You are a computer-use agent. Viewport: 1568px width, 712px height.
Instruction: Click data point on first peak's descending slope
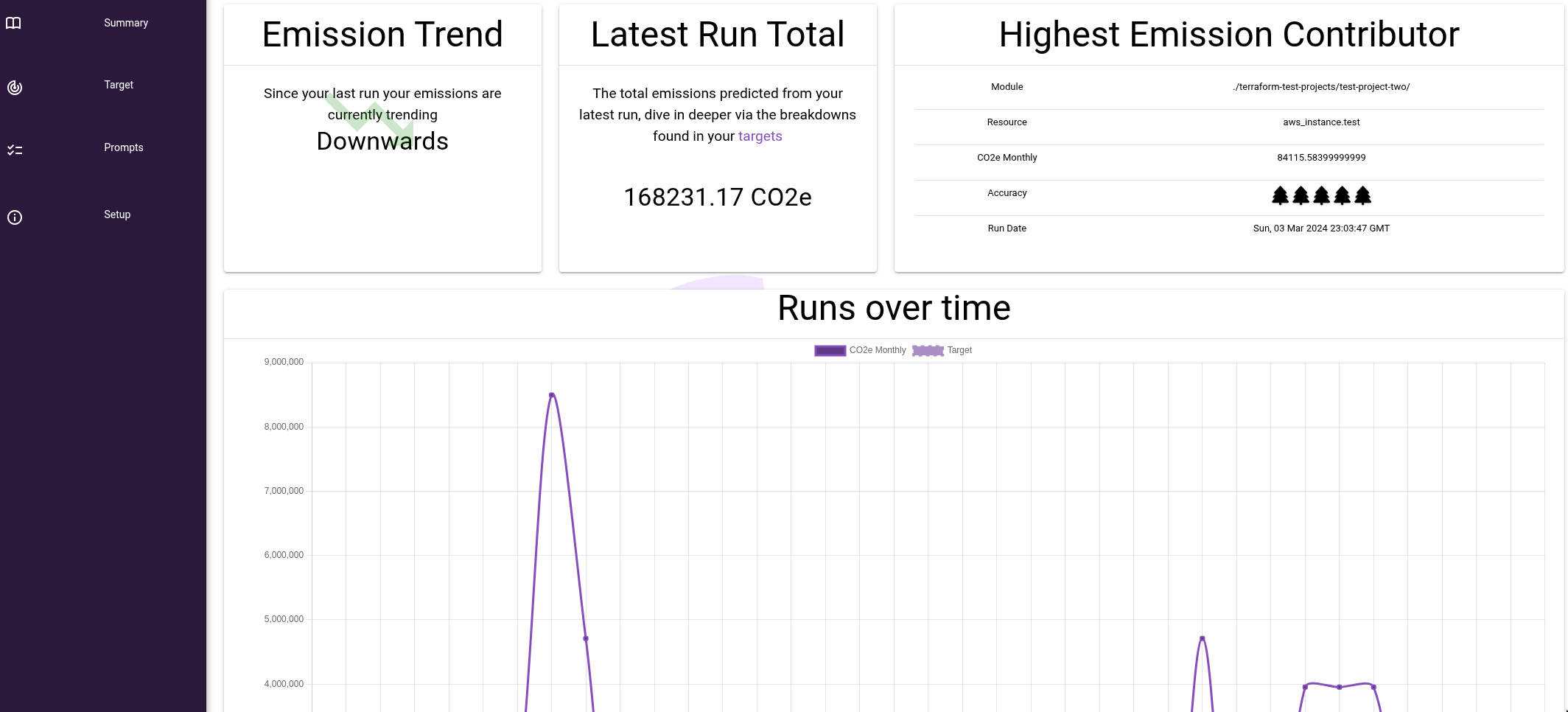(586, 638)
